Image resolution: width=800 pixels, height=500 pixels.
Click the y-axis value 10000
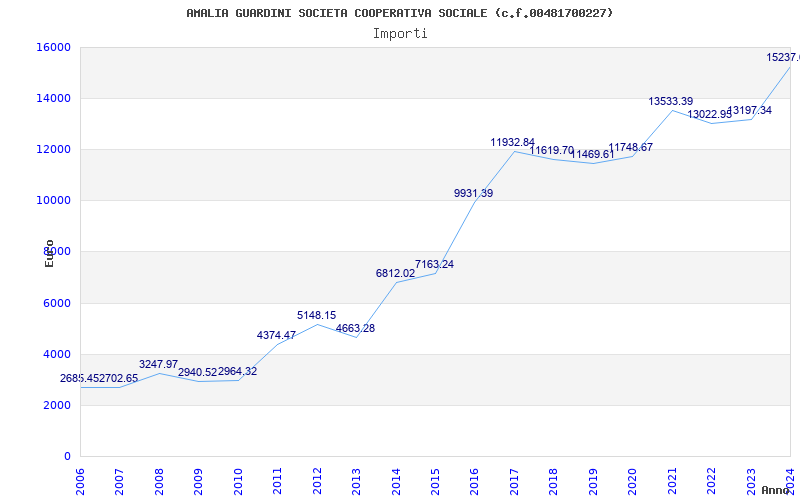pyautogui.click(x=53, y=201)
